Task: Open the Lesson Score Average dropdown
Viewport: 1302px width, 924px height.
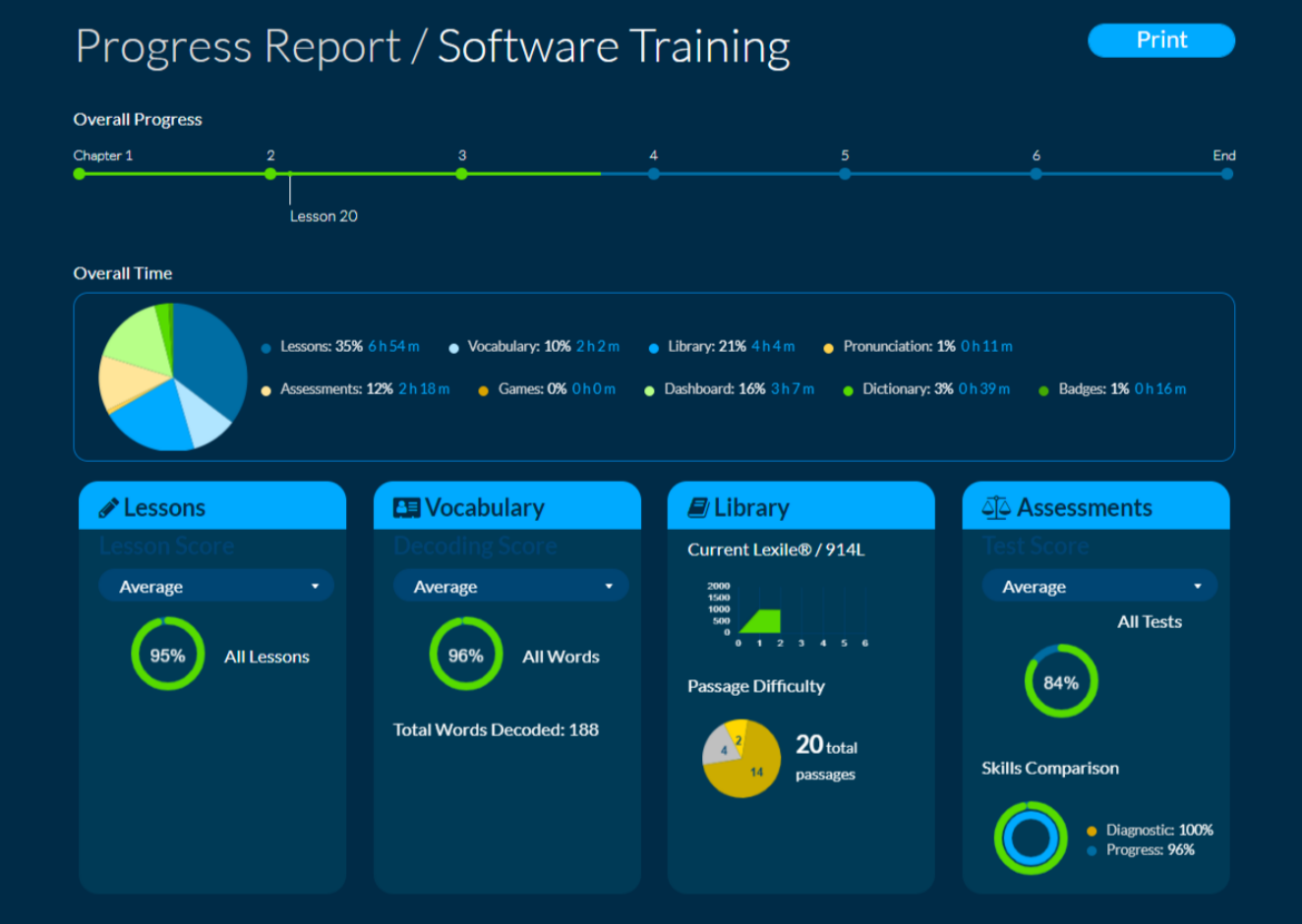Action: pos(216,586)
